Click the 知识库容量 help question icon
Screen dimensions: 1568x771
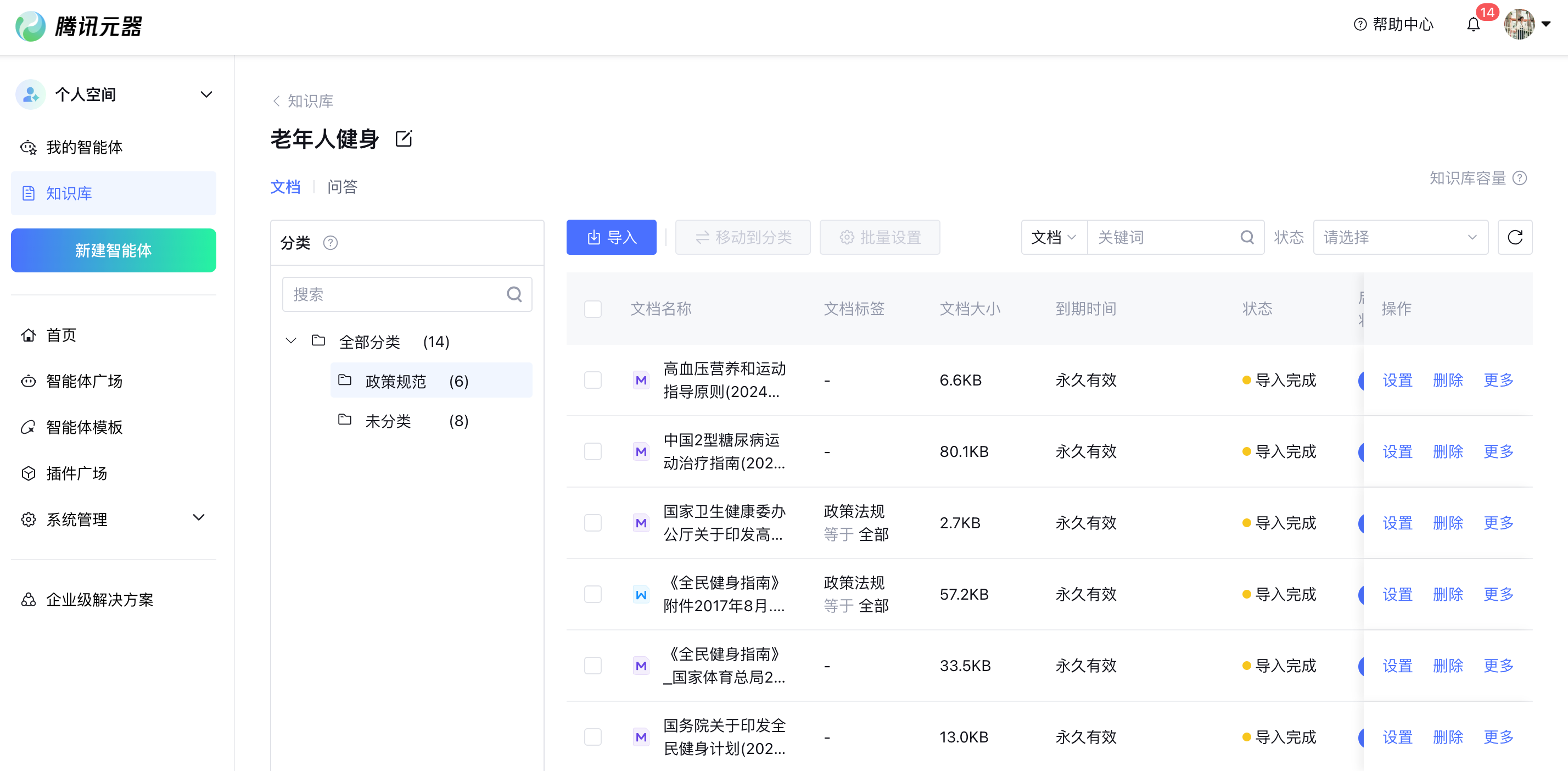coord(1520,178)
